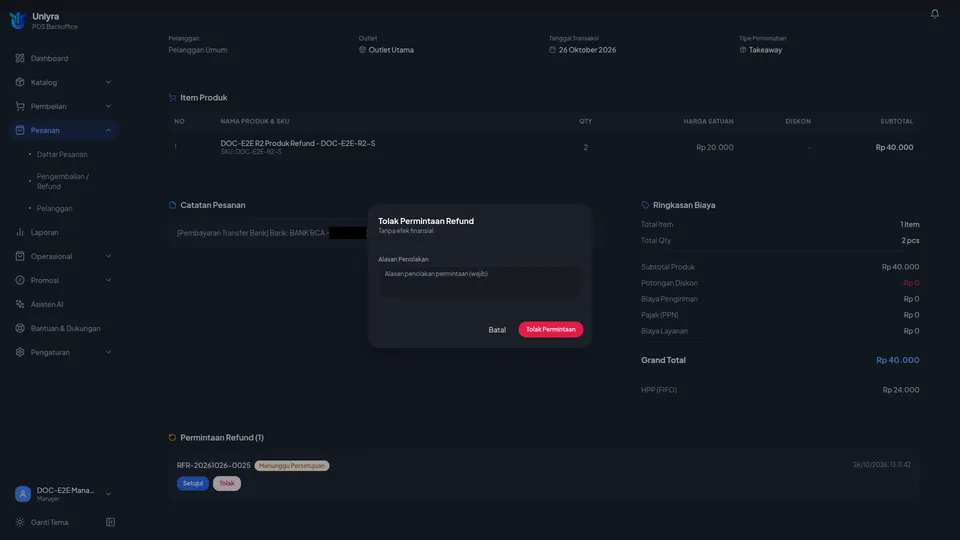
Task: Click the Asisten AI sparkle icon
Action: [x=20, y=304]
